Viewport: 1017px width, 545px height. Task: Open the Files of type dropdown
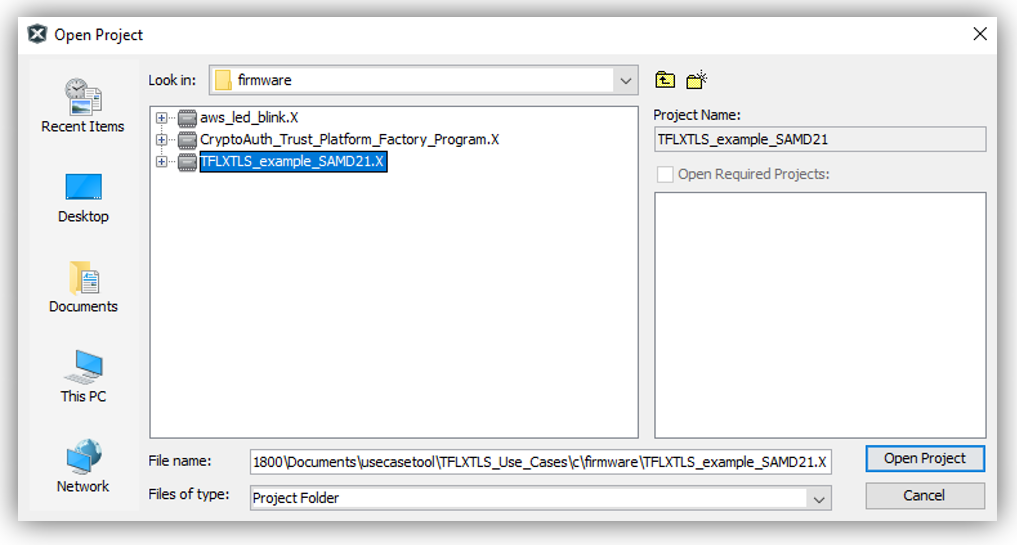819,498
